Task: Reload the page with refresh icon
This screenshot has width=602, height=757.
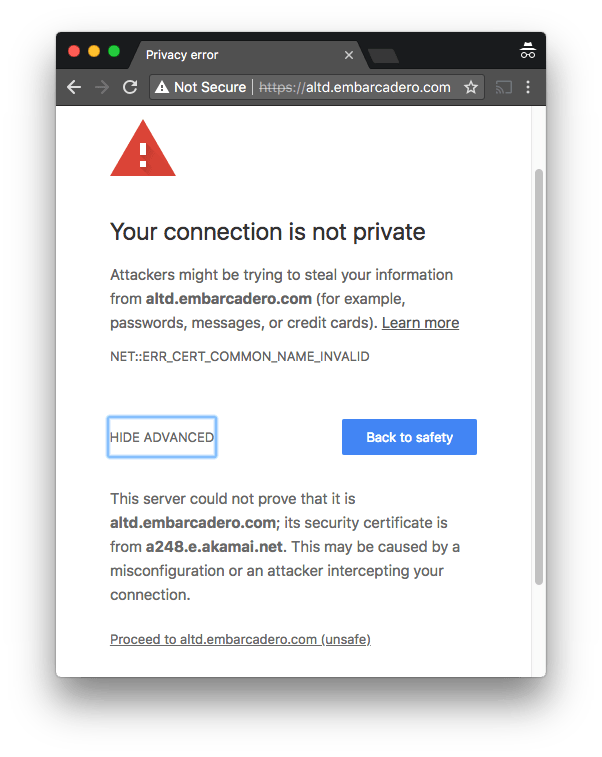Action: 129,87
